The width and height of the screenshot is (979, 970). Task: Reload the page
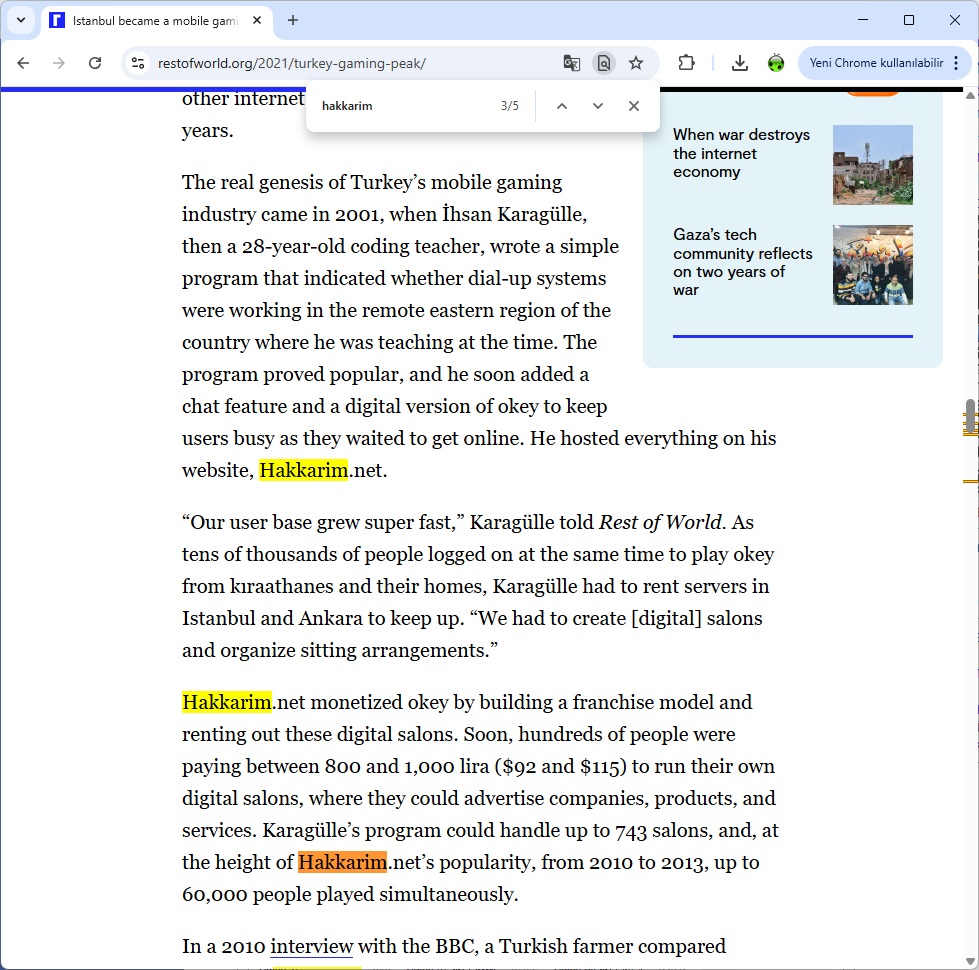click(x=95, y=63)
